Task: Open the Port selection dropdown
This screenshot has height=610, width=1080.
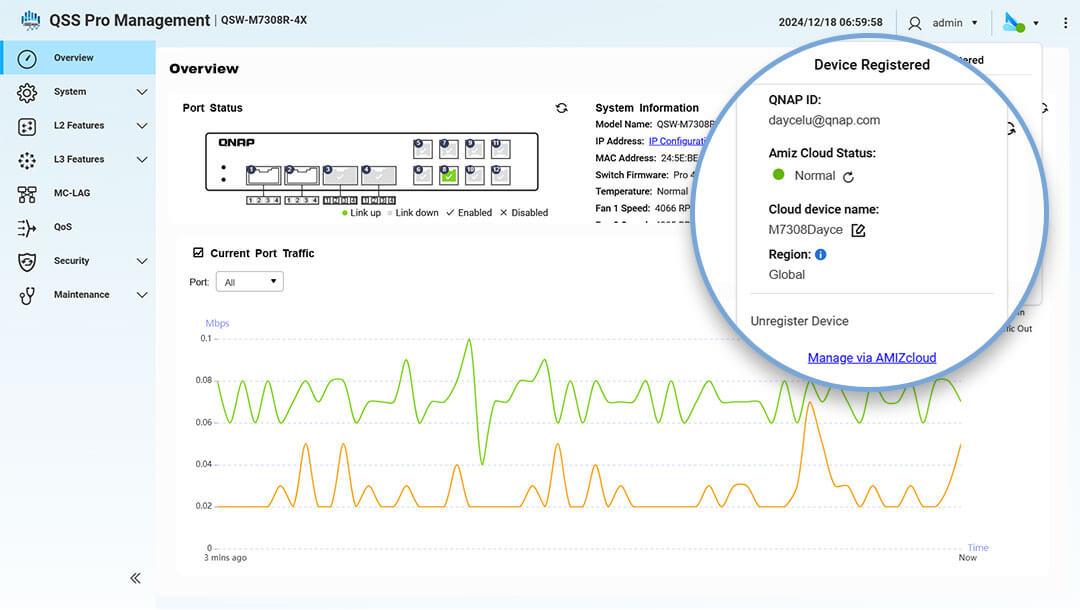Action: [x=250, y=282]
